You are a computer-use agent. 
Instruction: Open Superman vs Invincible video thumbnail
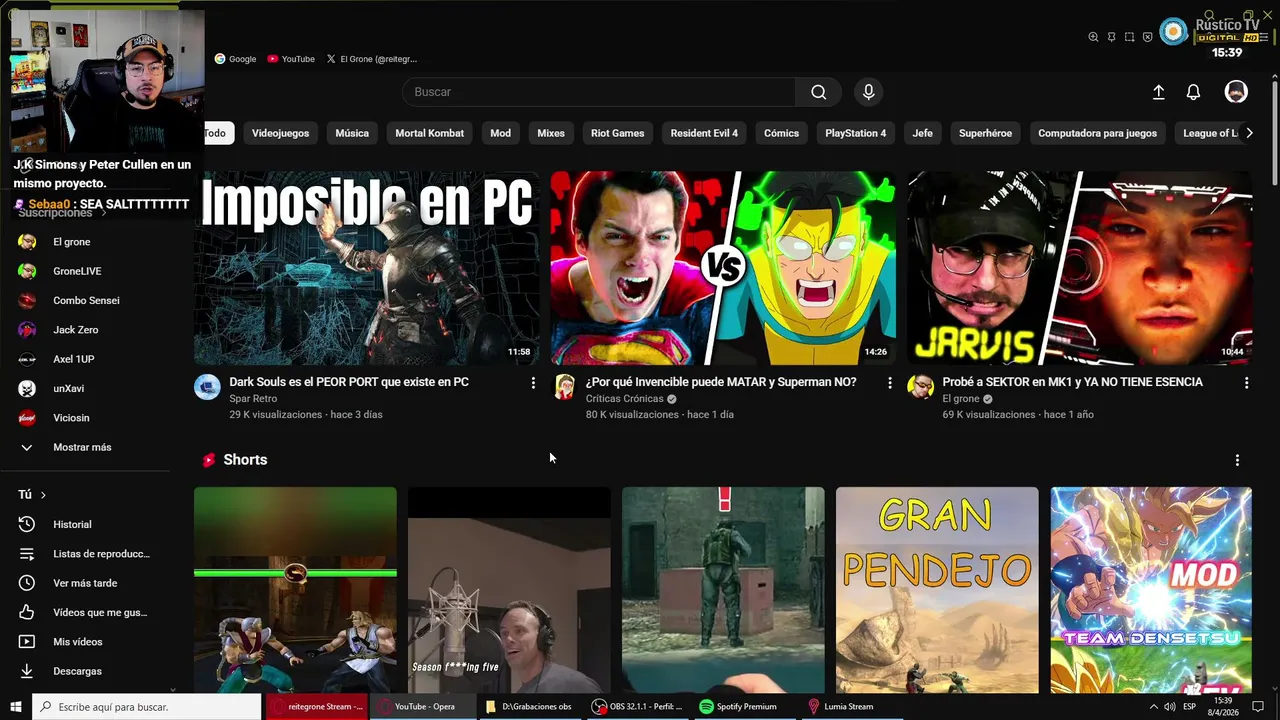point(723,268)
